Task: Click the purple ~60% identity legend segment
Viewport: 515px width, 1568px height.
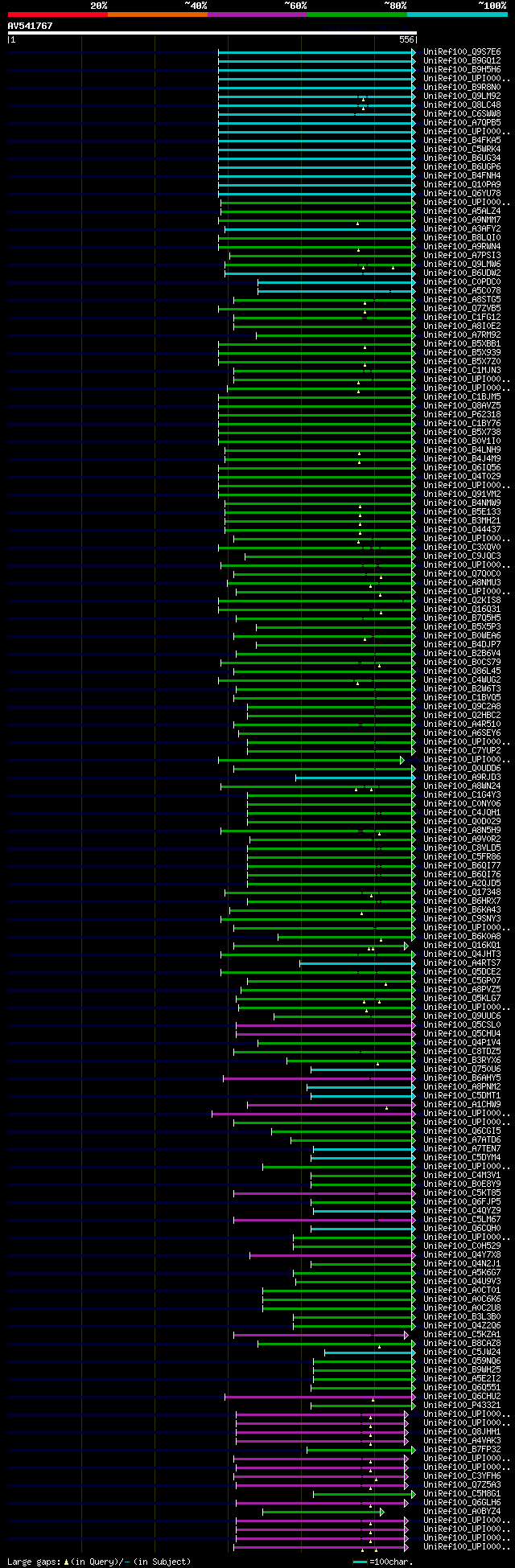Action: (257, 14)
